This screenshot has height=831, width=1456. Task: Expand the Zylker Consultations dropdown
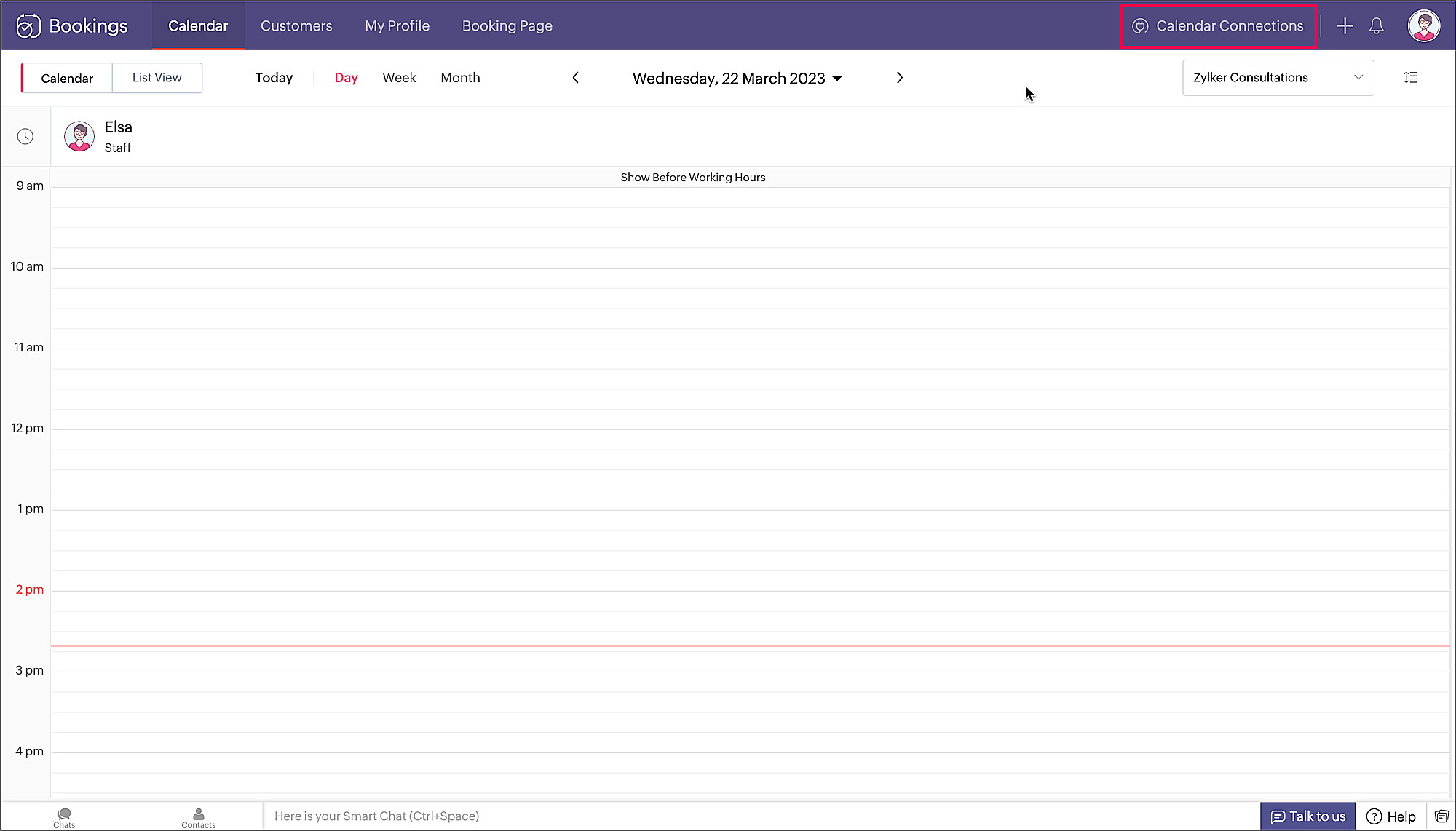pos(1278,78)
